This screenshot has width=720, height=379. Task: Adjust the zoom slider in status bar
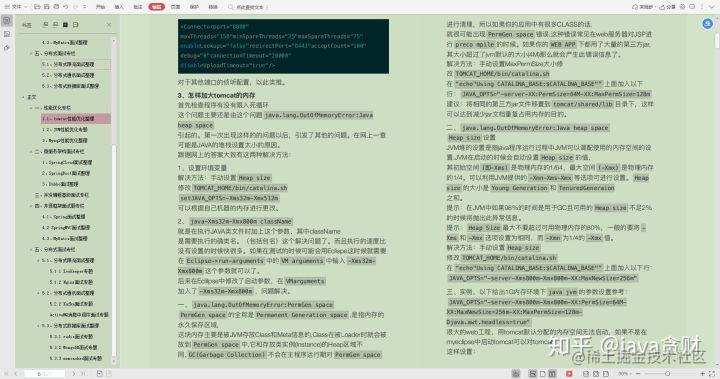[667, 374]
